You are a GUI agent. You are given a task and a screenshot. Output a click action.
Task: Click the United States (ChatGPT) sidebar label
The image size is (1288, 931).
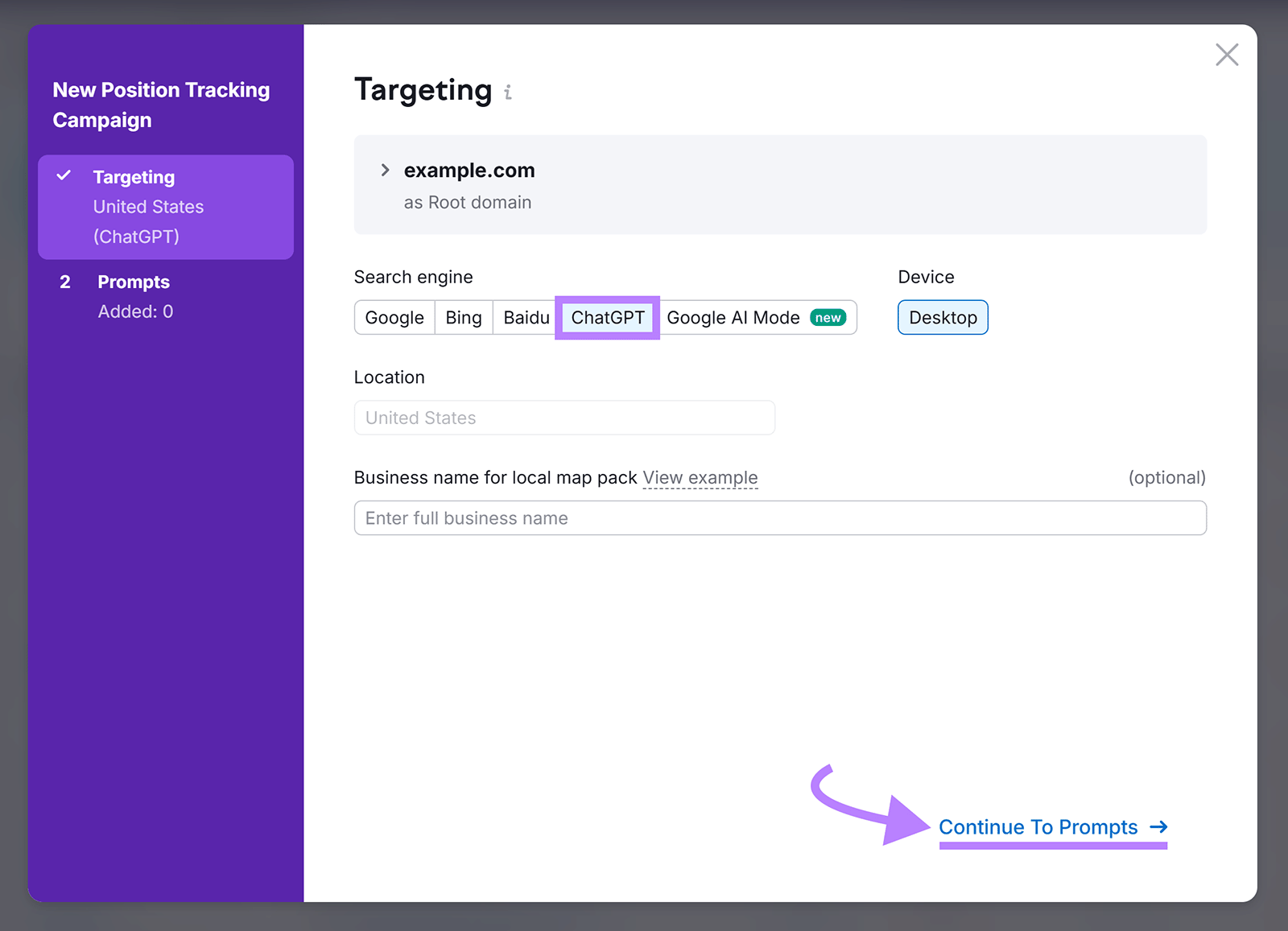tap(148, 221)
